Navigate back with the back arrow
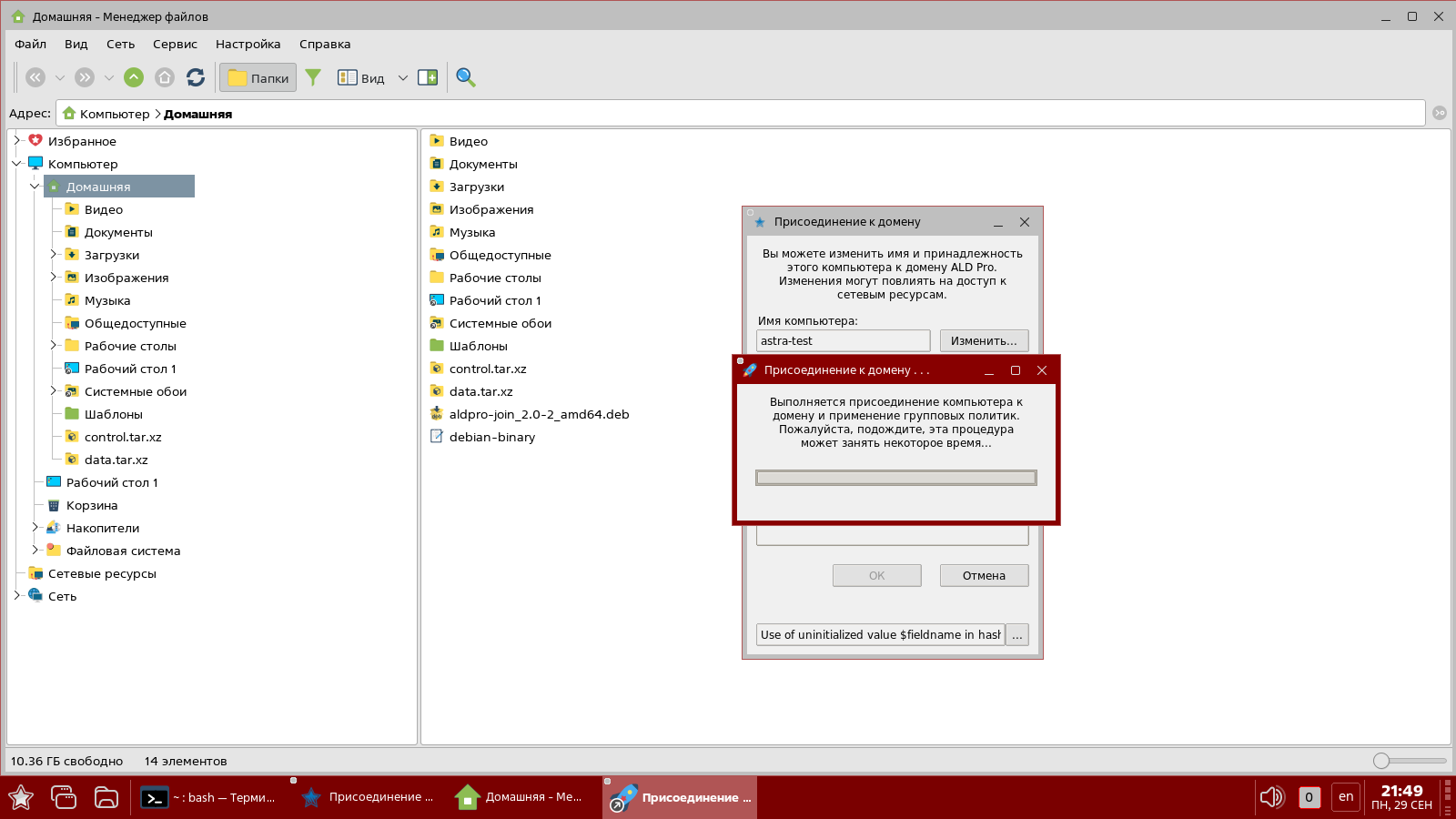This screenshot has height=819, width=1456. (35, 78)
